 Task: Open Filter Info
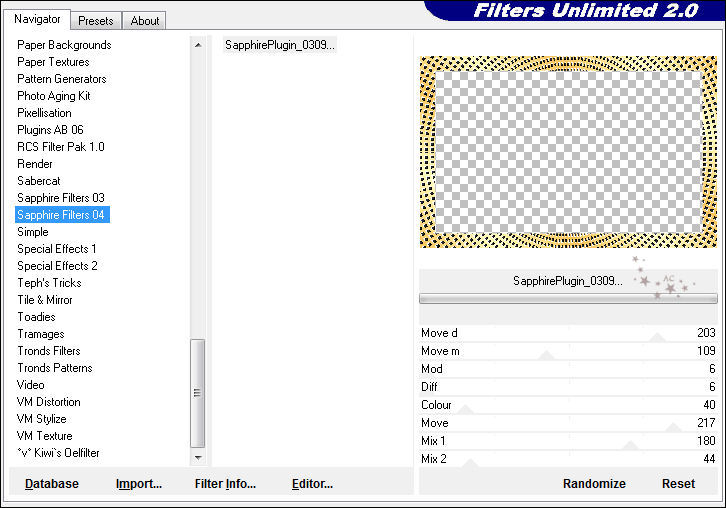[225, 484]
